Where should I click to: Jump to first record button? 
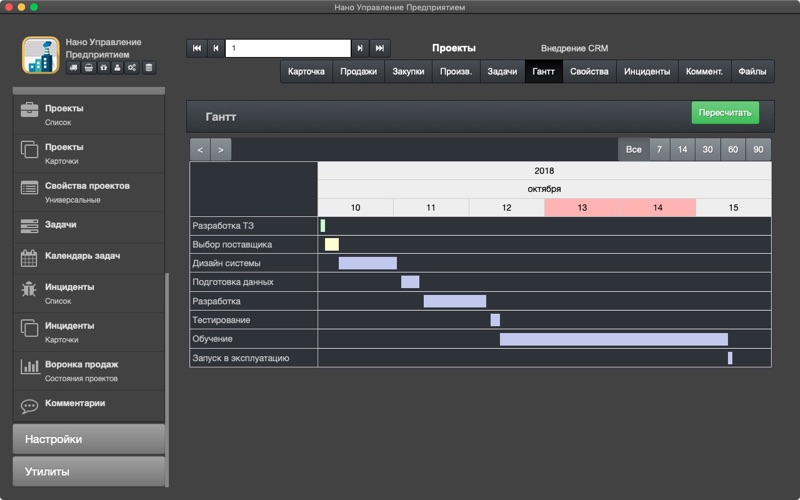tap(197, 48)
